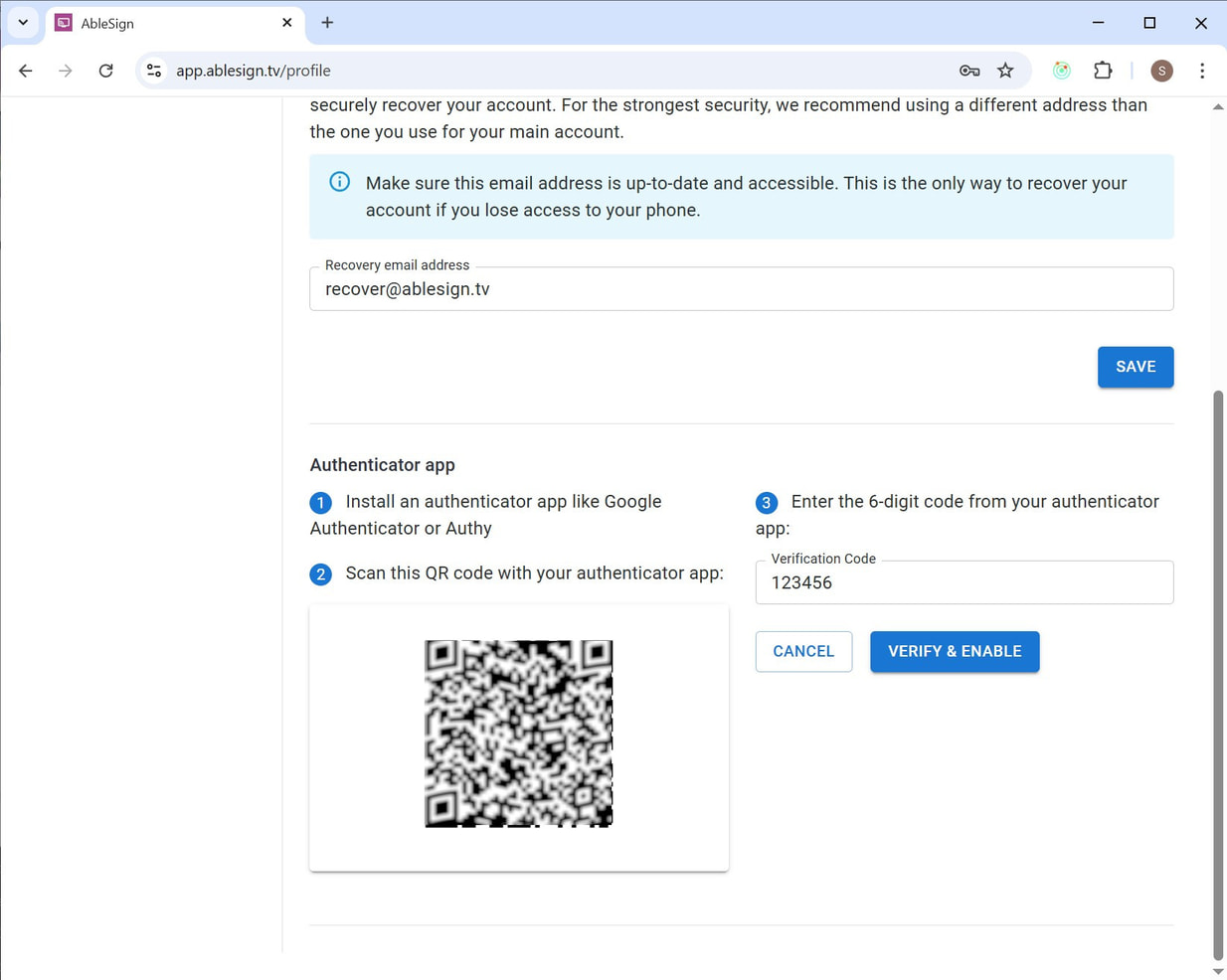Click the Verify & Enable button
This screenshot has height=980, width=1227.
(955, 651)
